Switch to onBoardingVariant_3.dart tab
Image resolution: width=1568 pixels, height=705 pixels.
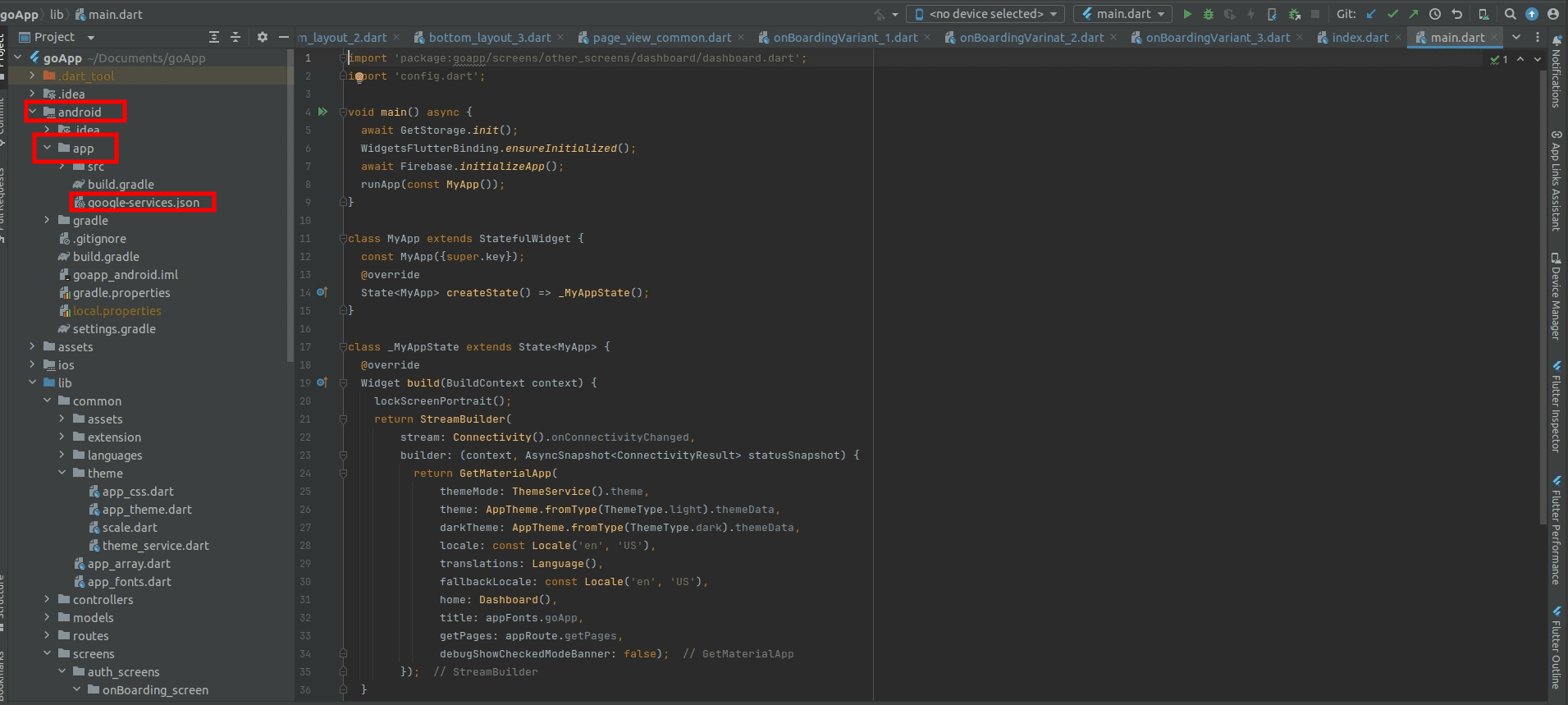(x=1217, y=38)
